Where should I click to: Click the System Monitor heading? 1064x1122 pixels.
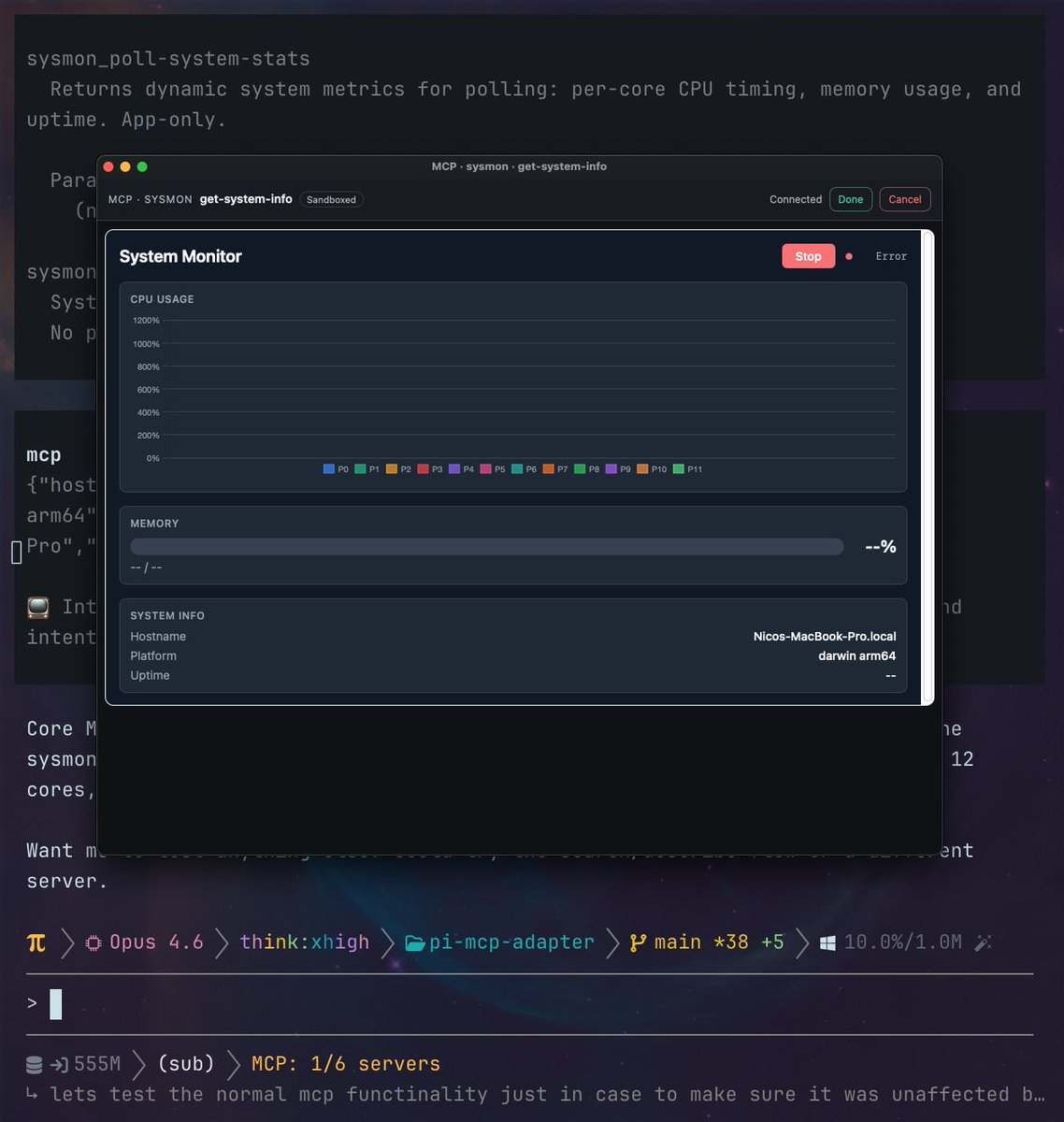click(180, 256)
